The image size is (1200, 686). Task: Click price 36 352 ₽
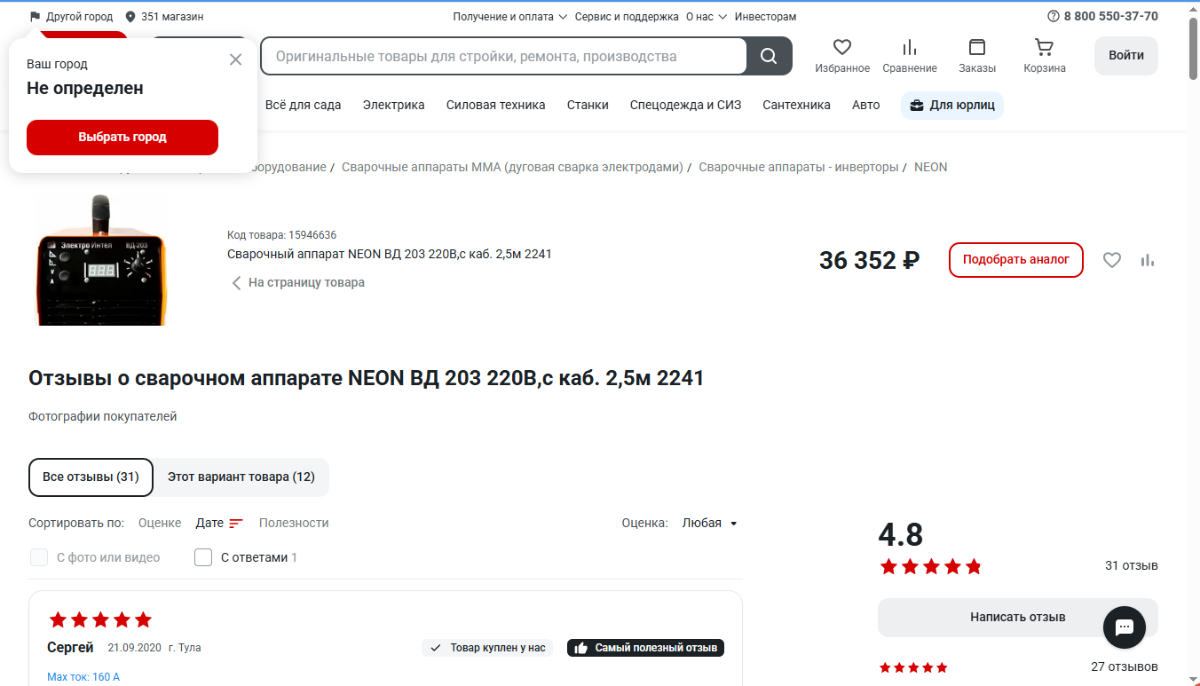point(869,260)
